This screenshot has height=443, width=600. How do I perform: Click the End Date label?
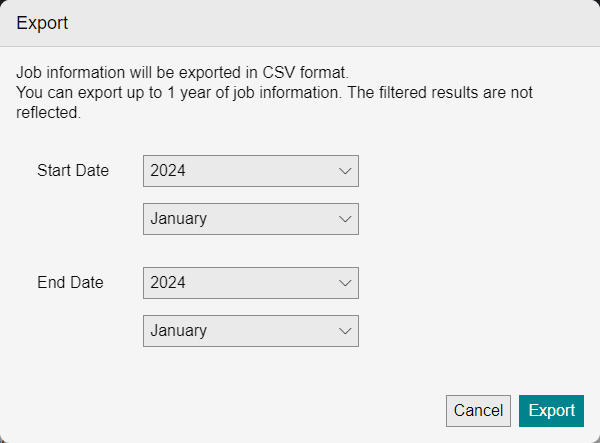tap(70, 283)
